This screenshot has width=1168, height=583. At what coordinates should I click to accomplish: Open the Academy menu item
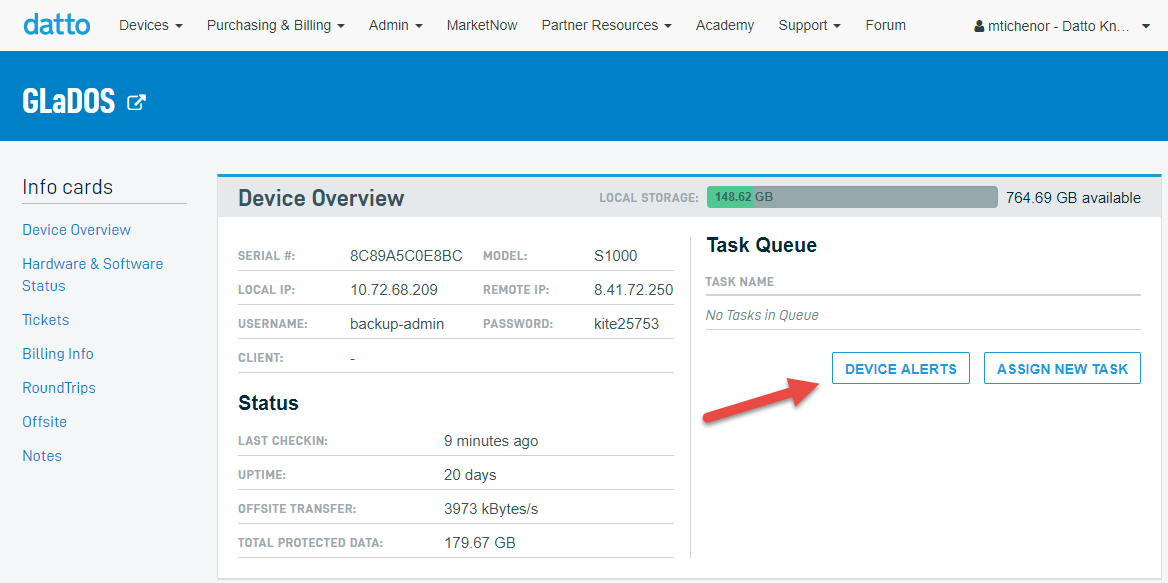click(725, 25)
